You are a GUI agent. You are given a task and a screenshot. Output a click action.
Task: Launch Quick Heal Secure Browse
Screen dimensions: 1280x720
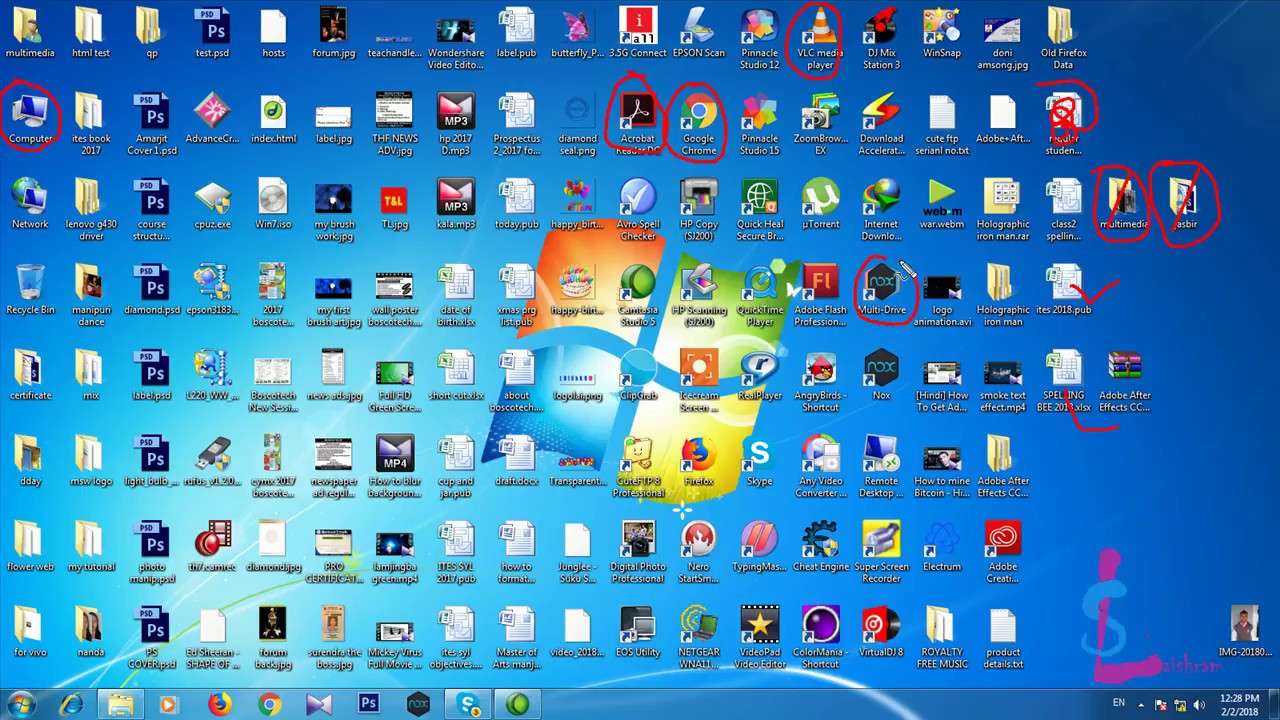coord(760,210)
